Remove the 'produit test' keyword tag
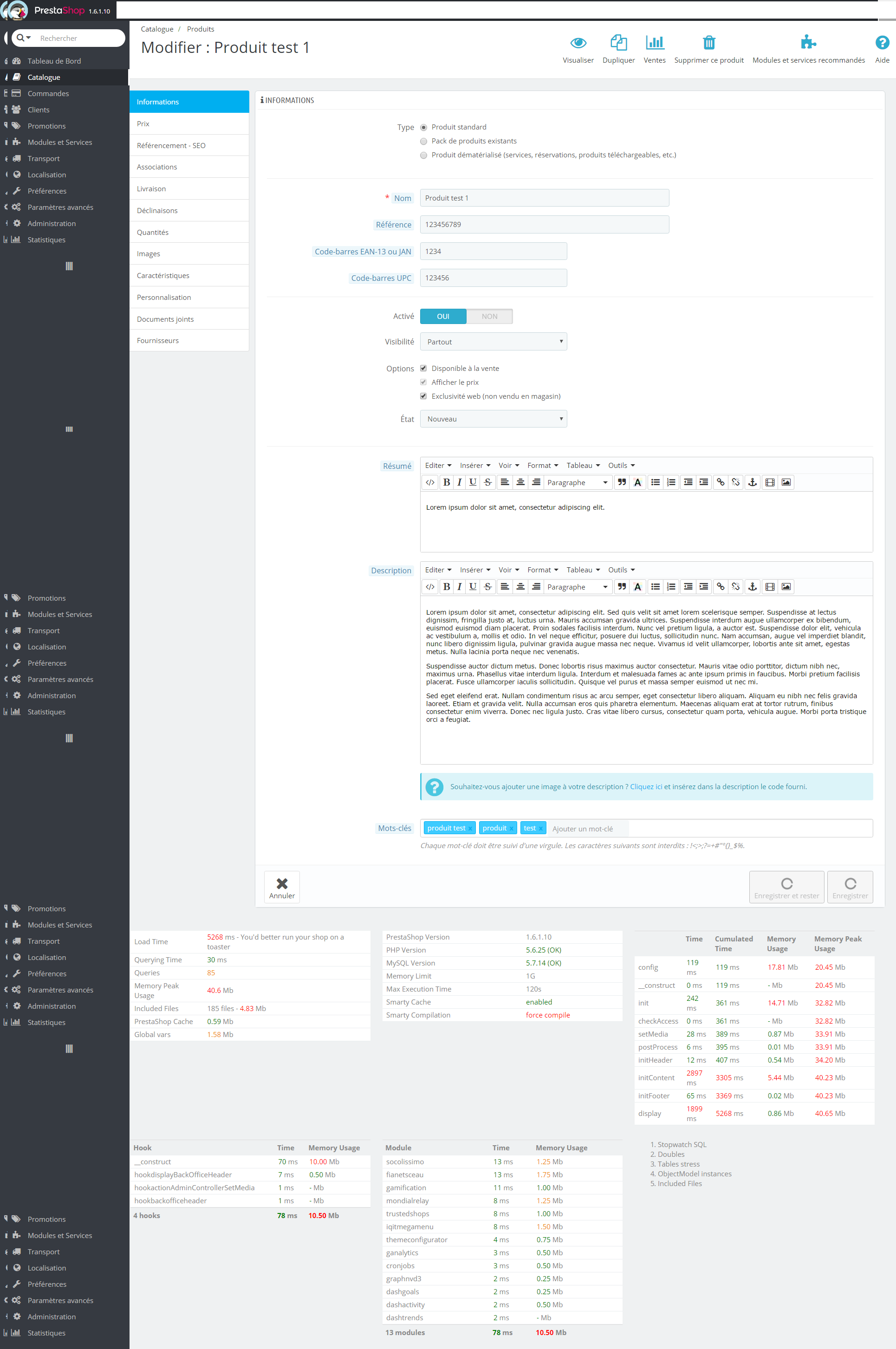The height and width of the screenshot is (1349, 896). [470, 829]
